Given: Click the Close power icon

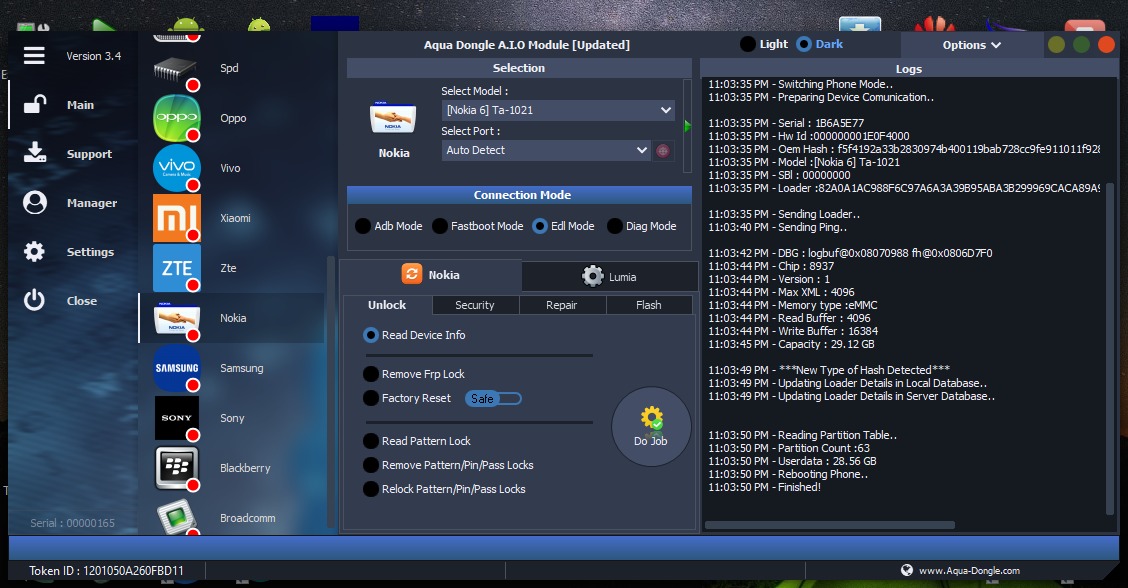Looking at the screenshot, I should [34, 300].
